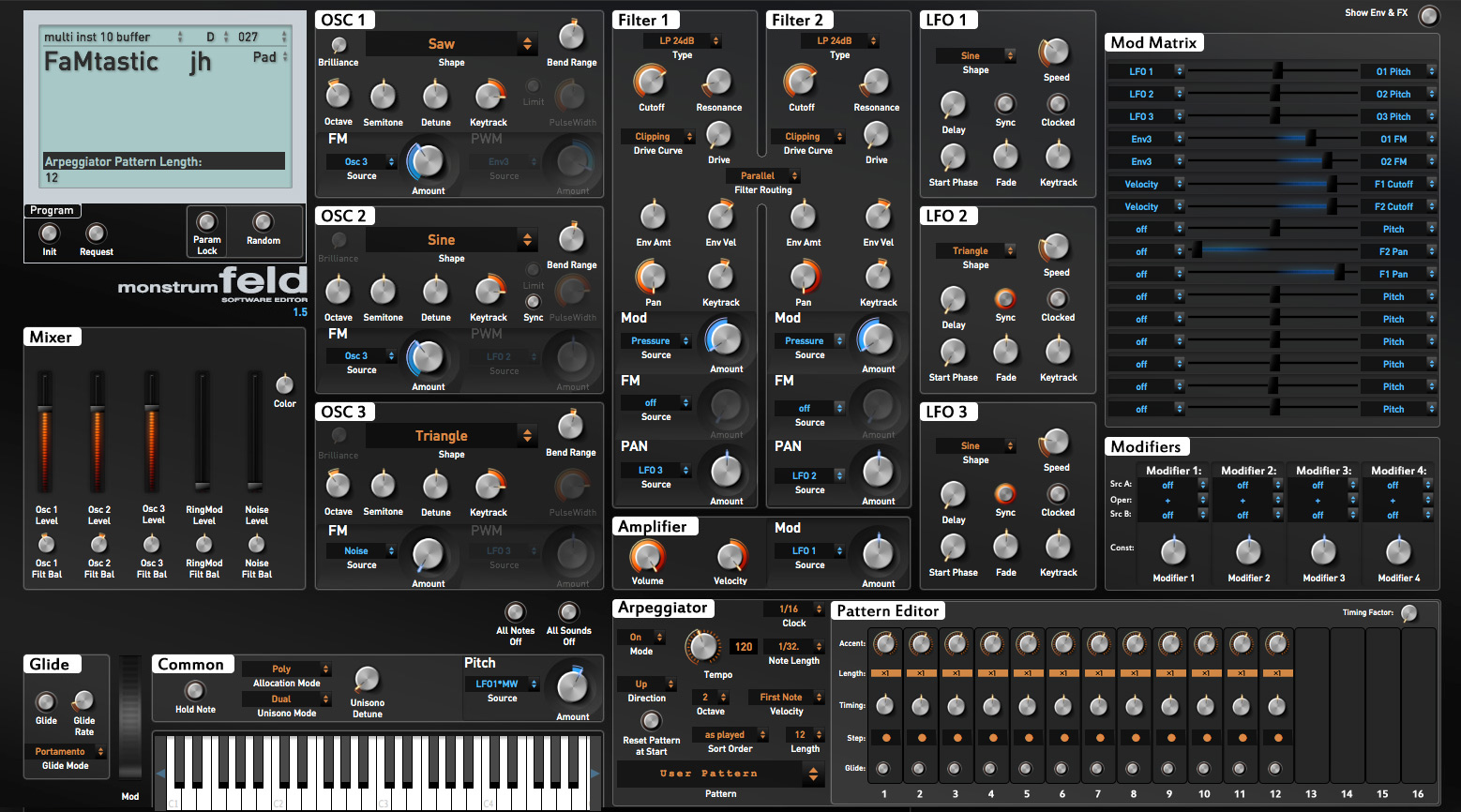Click the LFO 3 Fade knob
The width and height of the screenshot is (1461, 812).
[1005, 545]
